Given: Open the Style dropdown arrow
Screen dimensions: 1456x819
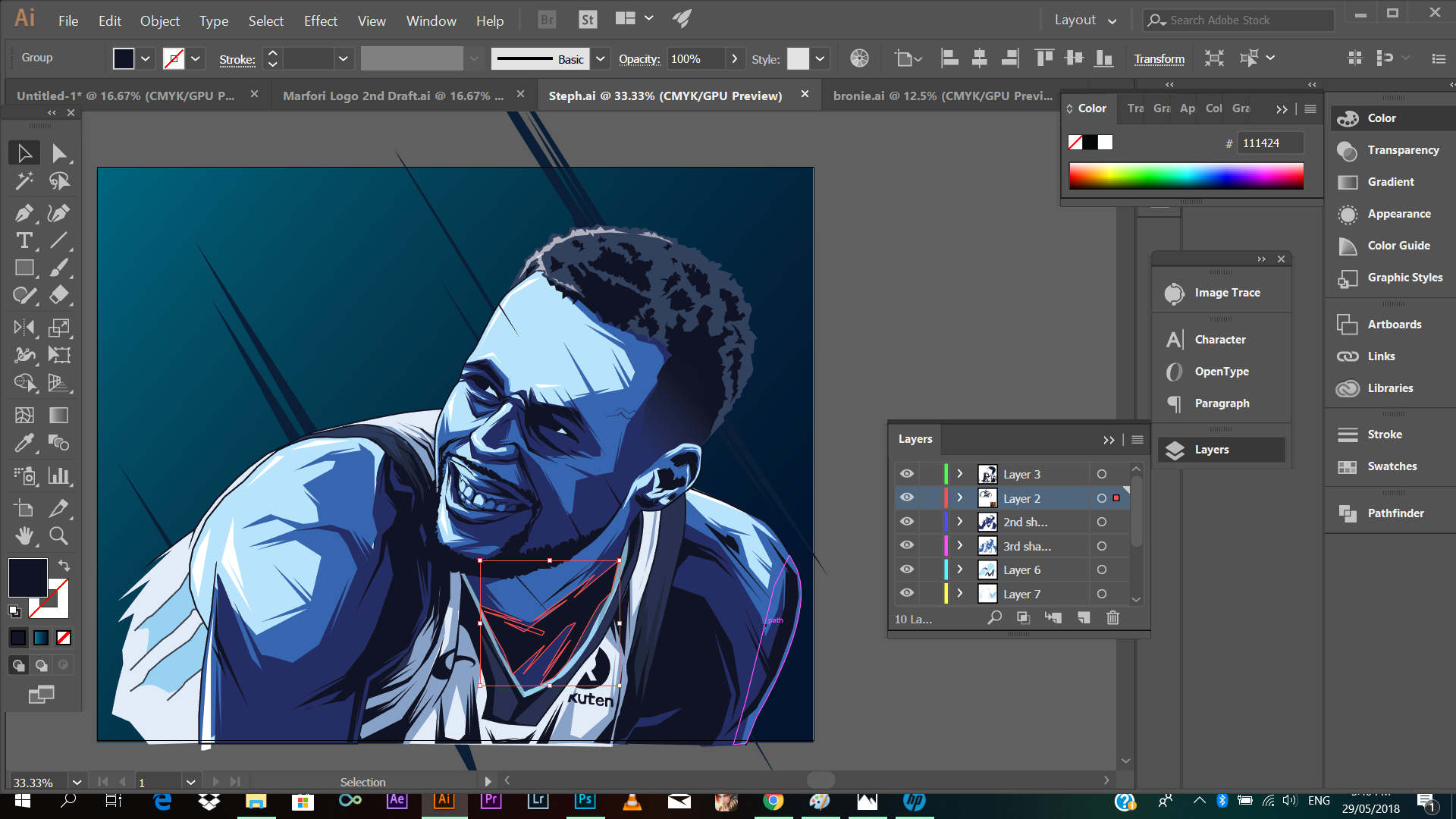Looking at the screenshot, I should (x=820, y=58).
